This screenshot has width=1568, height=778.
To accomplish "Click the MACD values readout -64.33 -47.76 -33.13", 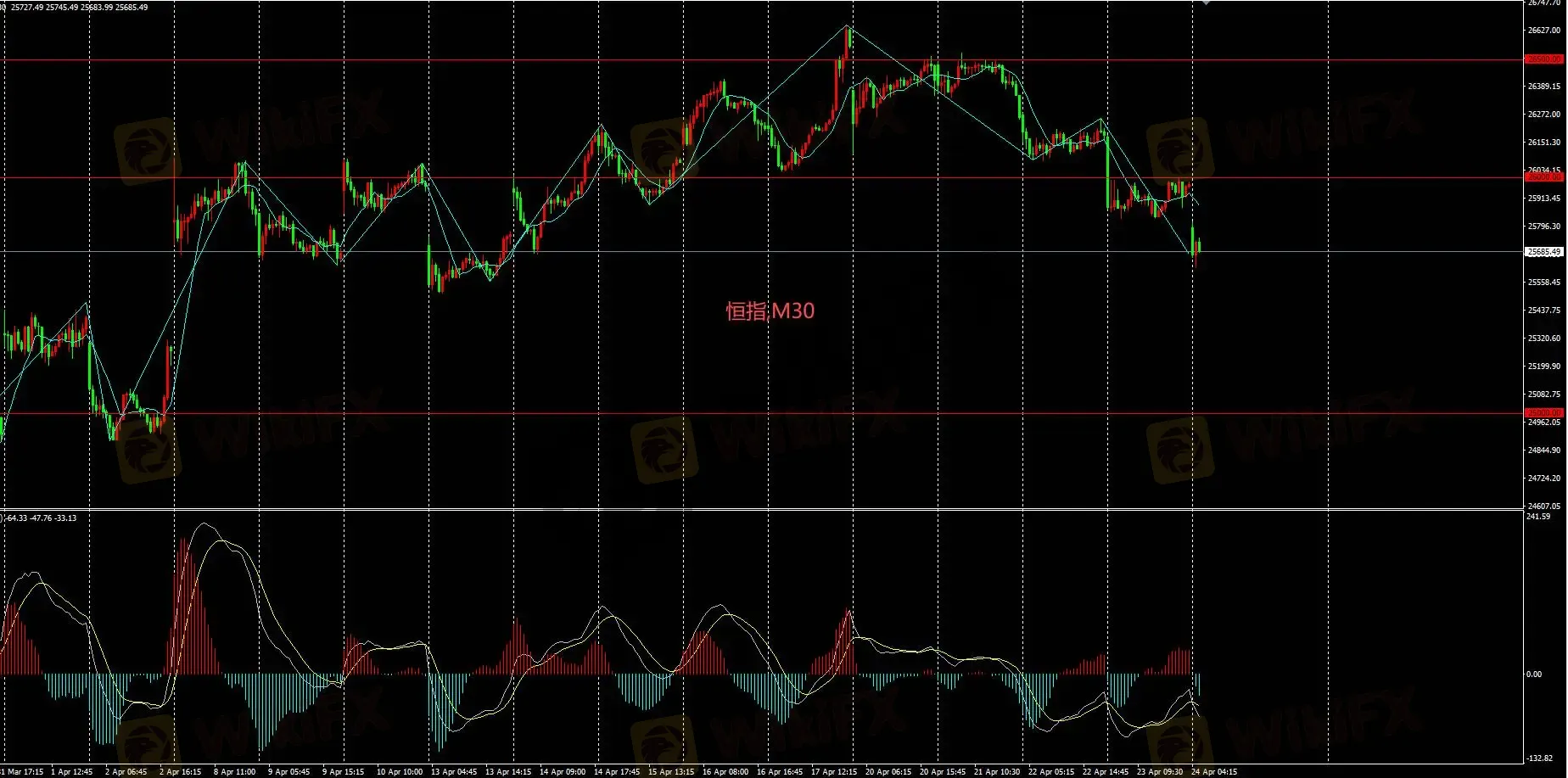I will pos(41,518).
